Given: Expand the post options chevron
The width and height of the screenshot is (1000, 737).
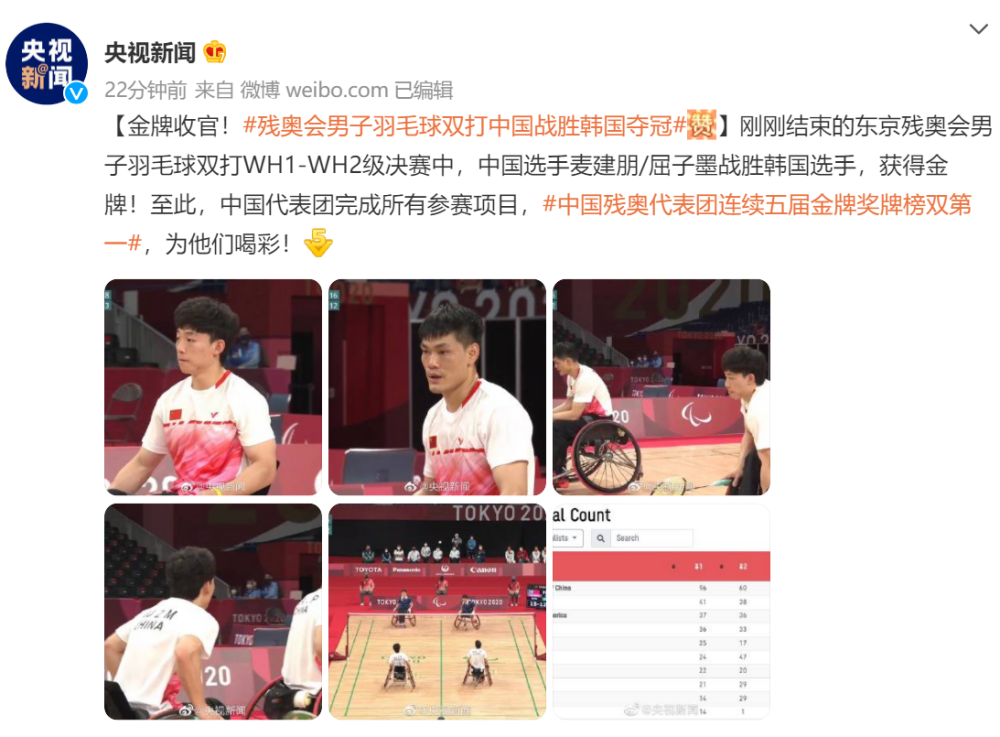Looking at the screenshot, I should (x=978, y=29).
